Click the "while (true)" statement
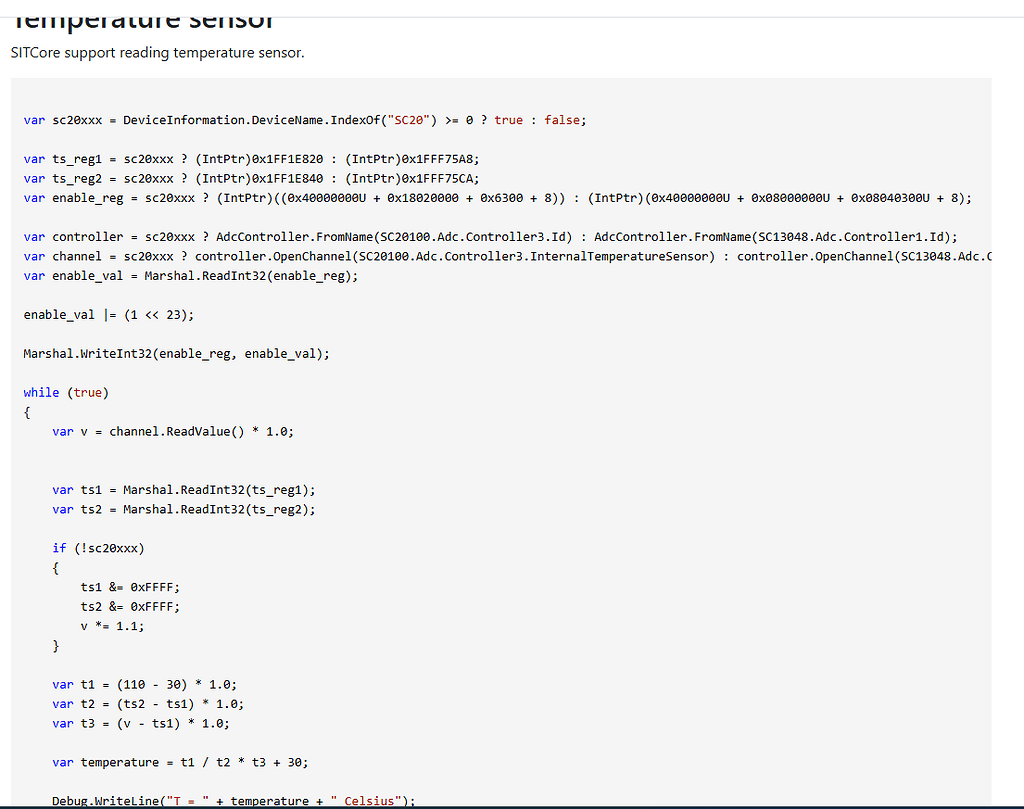 click(x=66, y=393)
